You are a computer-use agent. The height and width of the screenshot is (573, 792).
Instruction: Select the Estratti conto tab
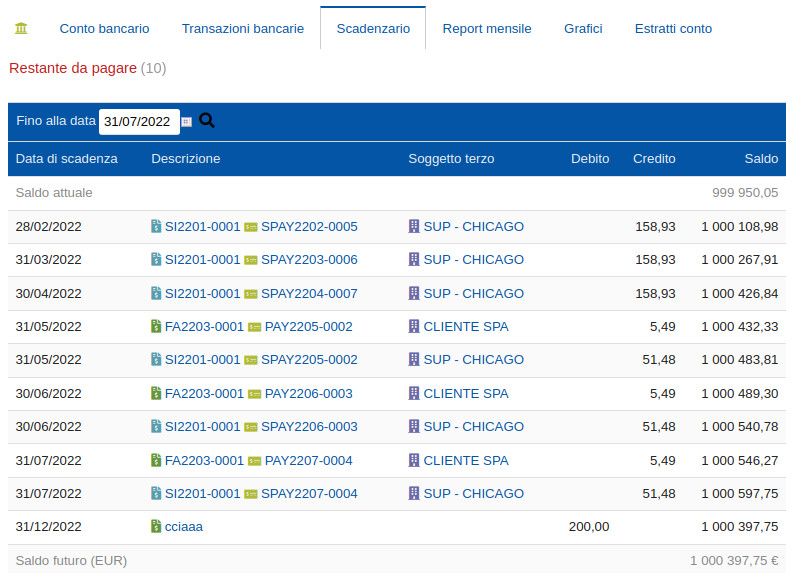pyautogui.click(x=673, y=29)
